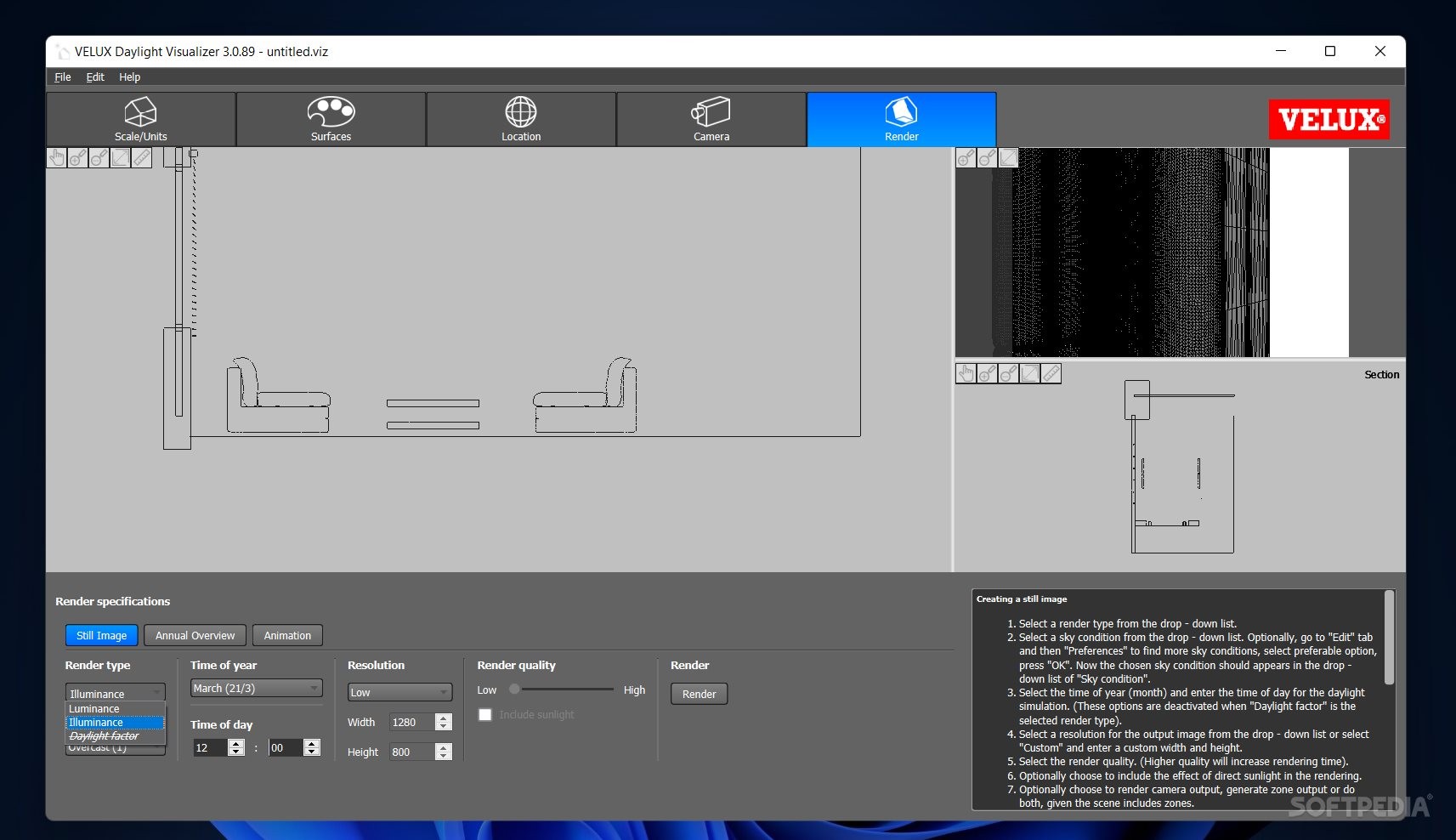Click the VELUX logo

[1329, 119]
